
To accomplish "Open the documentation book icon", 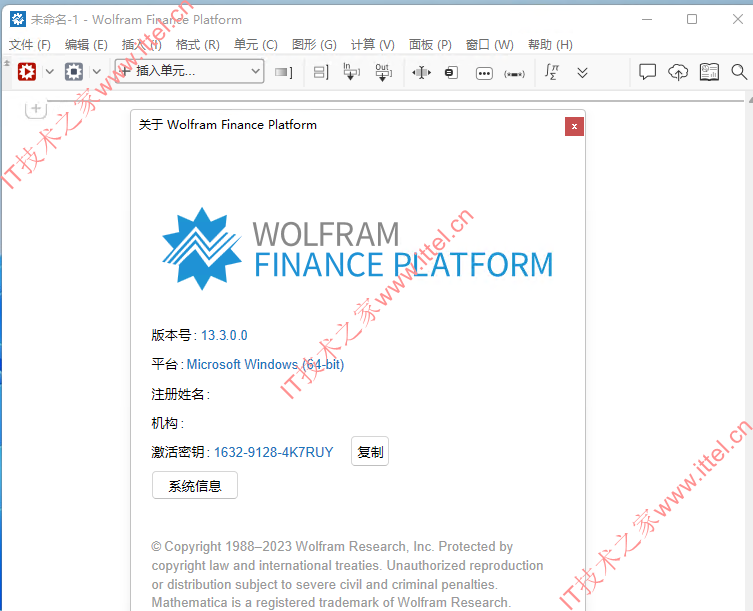I will 709,72.
